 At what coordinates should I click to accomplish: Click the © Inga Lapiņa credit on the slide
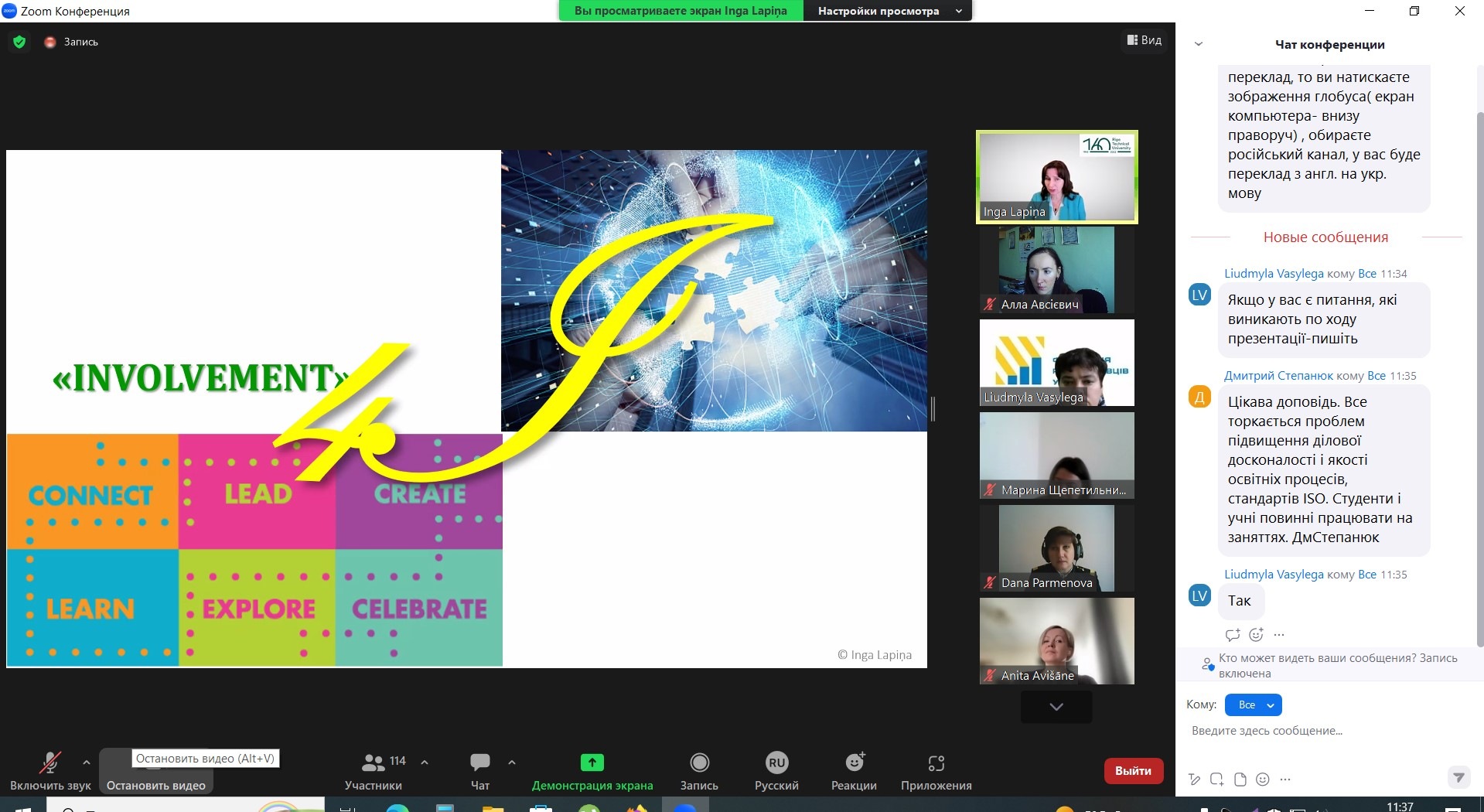click(x=875, y=655)
